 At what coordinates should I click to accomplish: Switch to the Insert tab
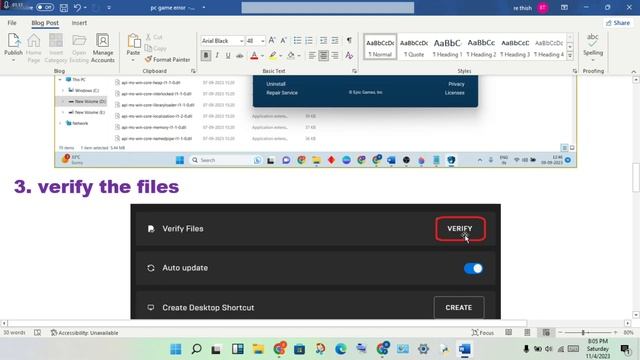pyautogui.click(x=79, y=23)
